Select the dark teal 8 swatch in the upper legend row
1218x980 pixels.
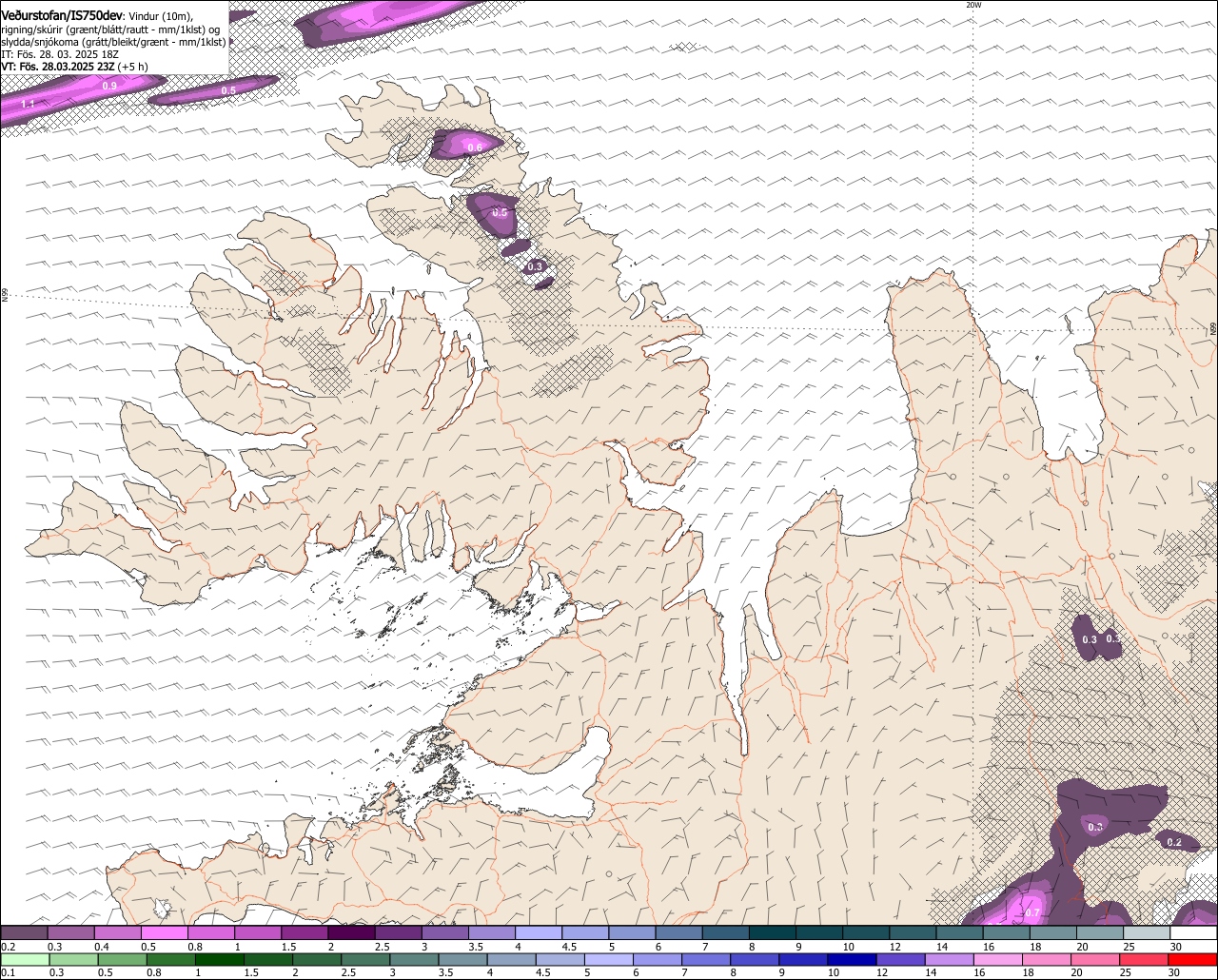click(773, 932)
